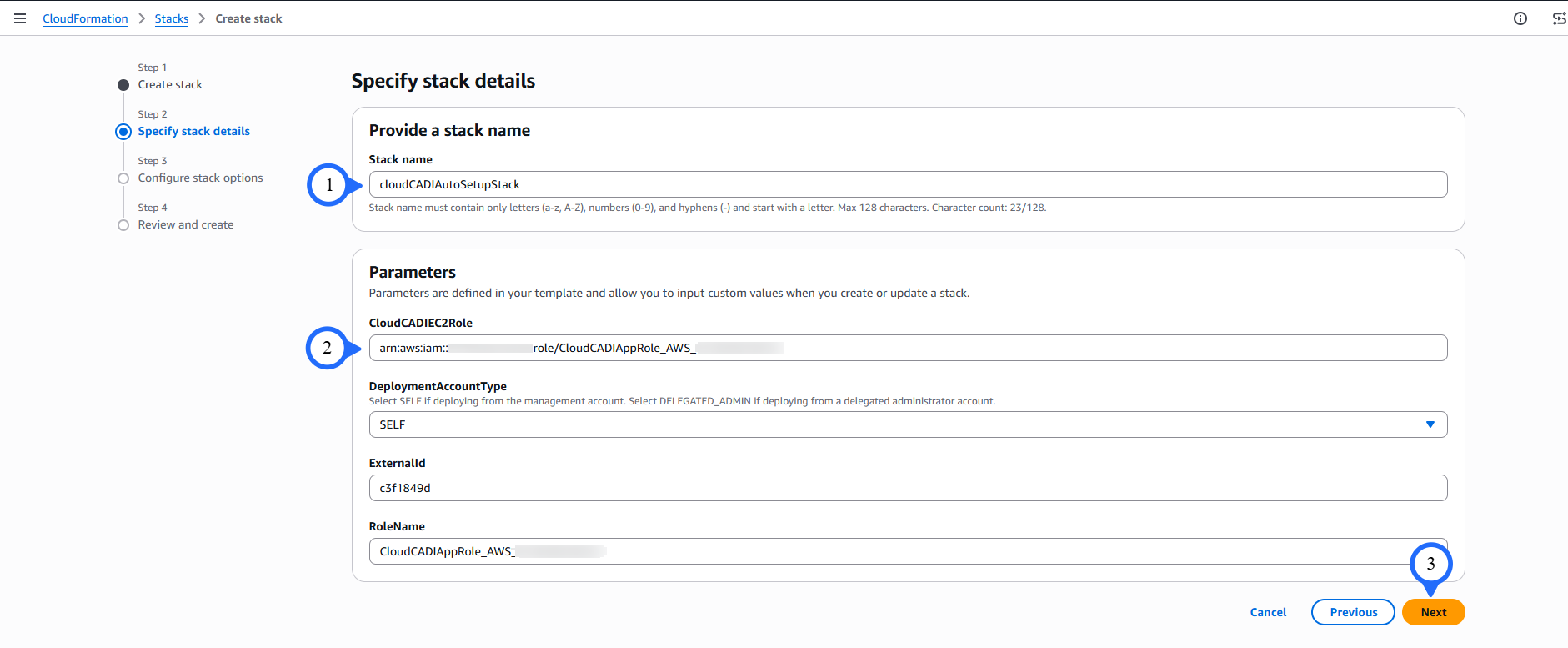The image size is (1568, 648).
Task: Go to the CloudFormation breadcrumb link
Action: click(85, 18)
